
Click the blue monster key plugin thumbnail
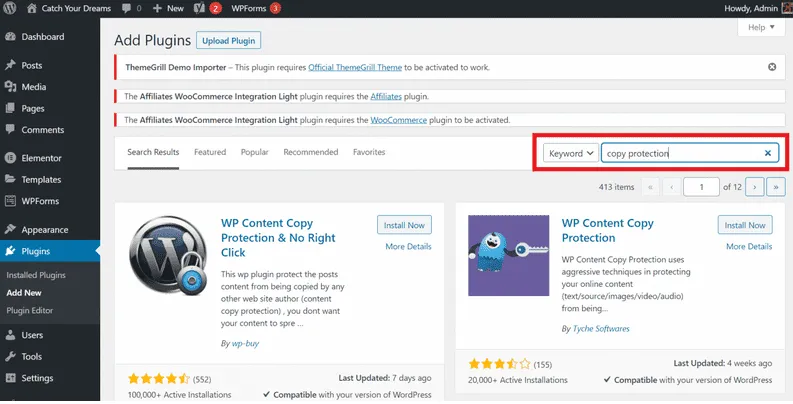(508, 255)
